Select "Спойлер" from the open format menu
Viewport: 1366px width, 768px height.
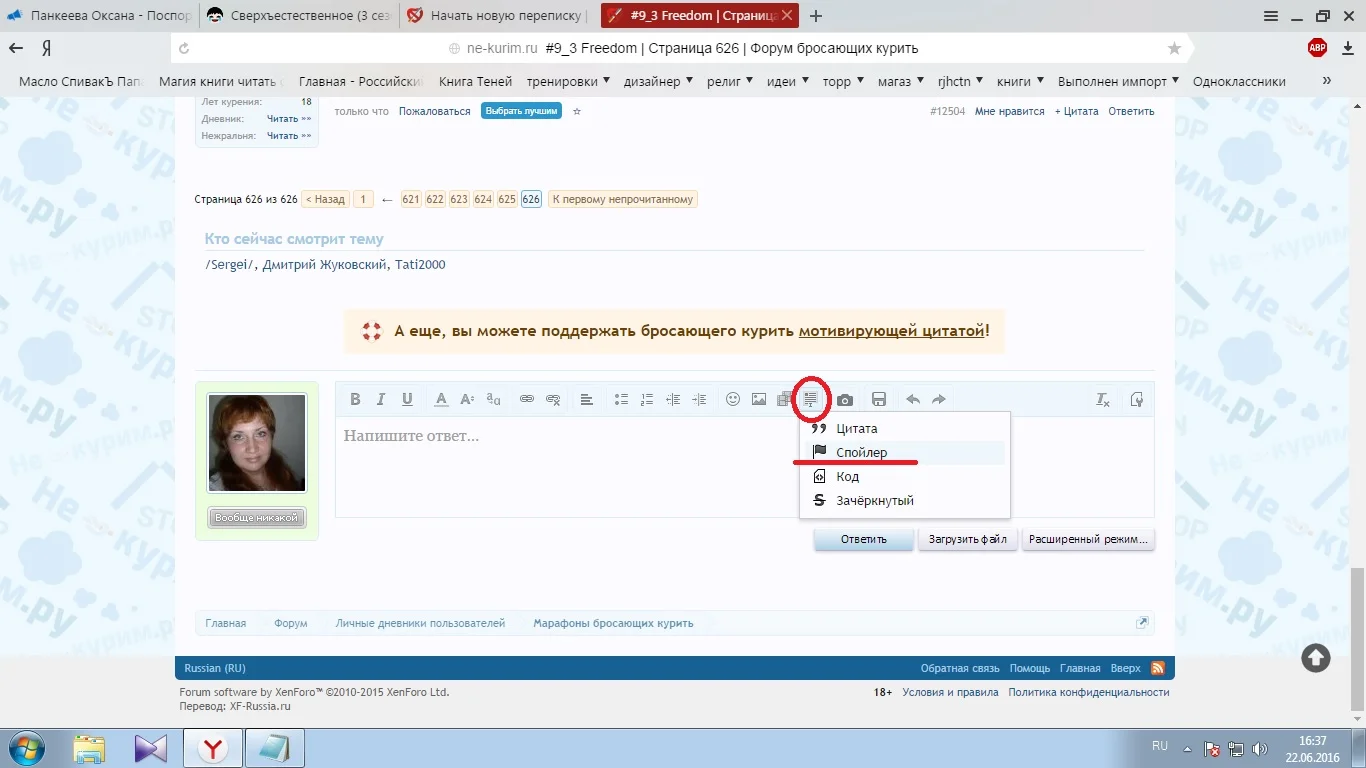click(862, 452)
